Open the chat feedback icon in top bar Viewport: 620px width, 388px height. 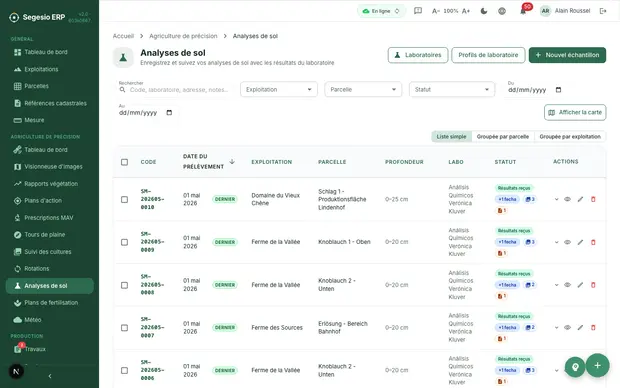pos(418,11)
